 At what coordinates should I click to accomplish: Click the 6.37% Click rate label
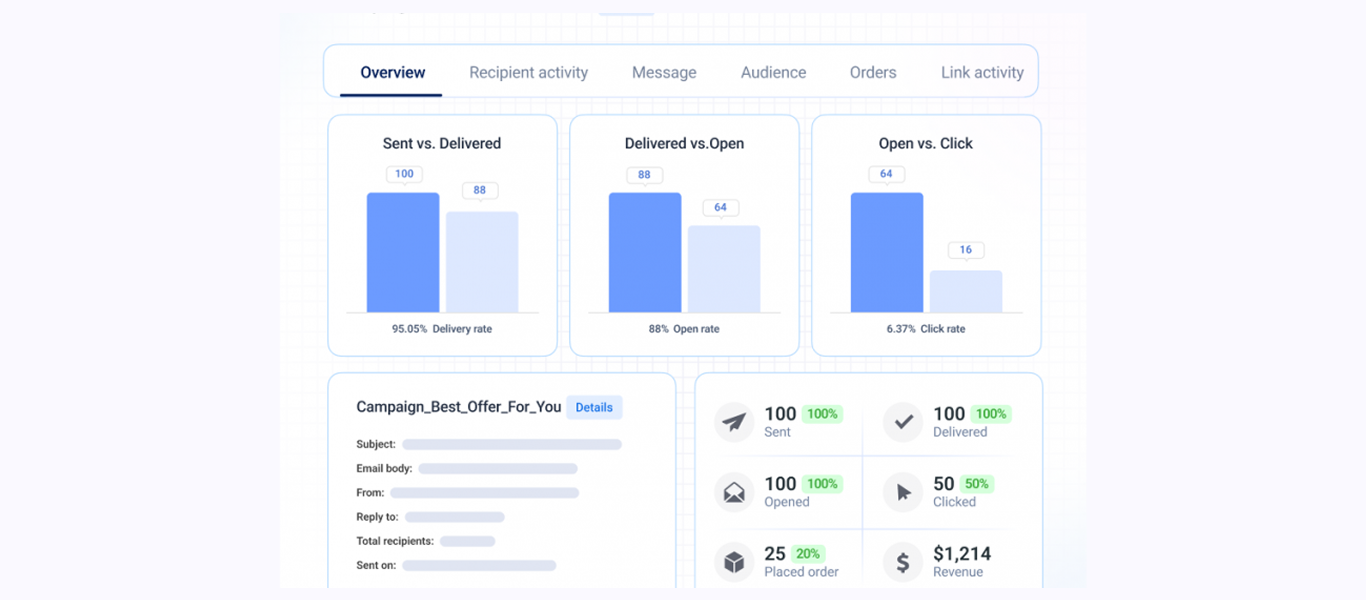click(x=925, y=328)
